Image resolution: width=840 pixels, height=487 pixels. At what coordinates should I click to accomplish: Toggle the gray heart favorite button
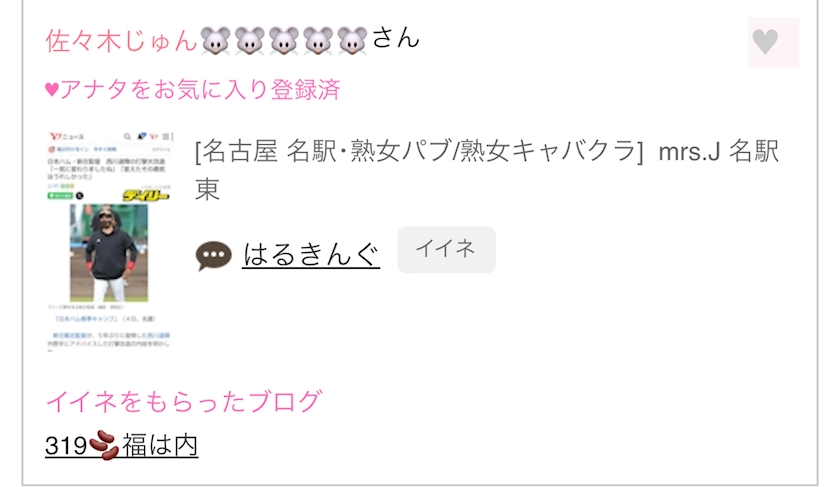pyautogui.click(x=773, y=42)
